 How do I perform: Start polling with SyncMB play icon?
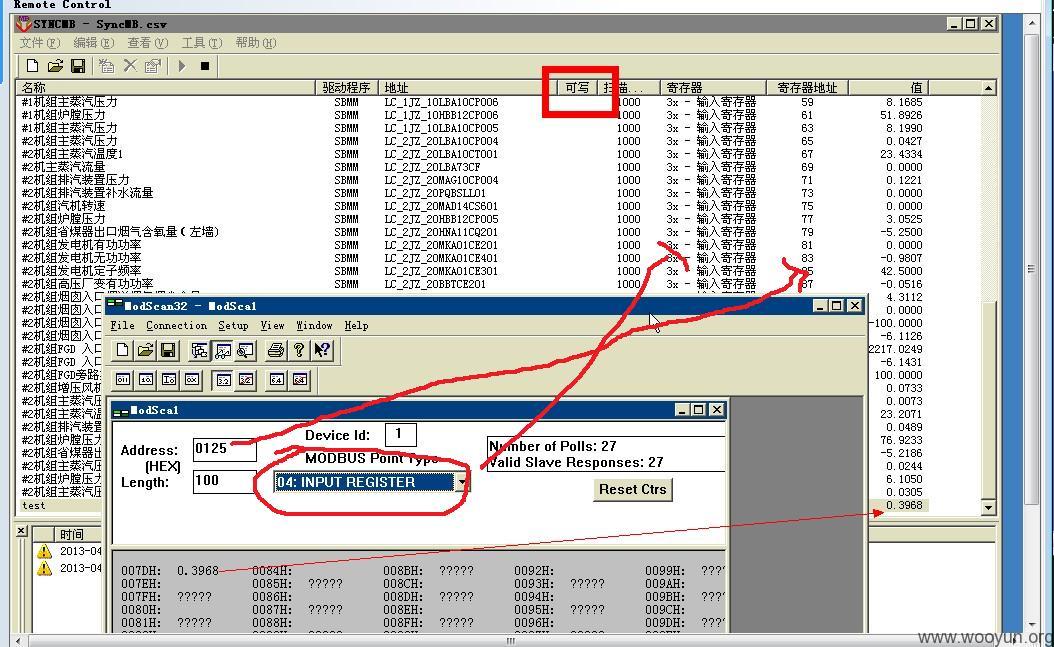[x=182, y=66]
